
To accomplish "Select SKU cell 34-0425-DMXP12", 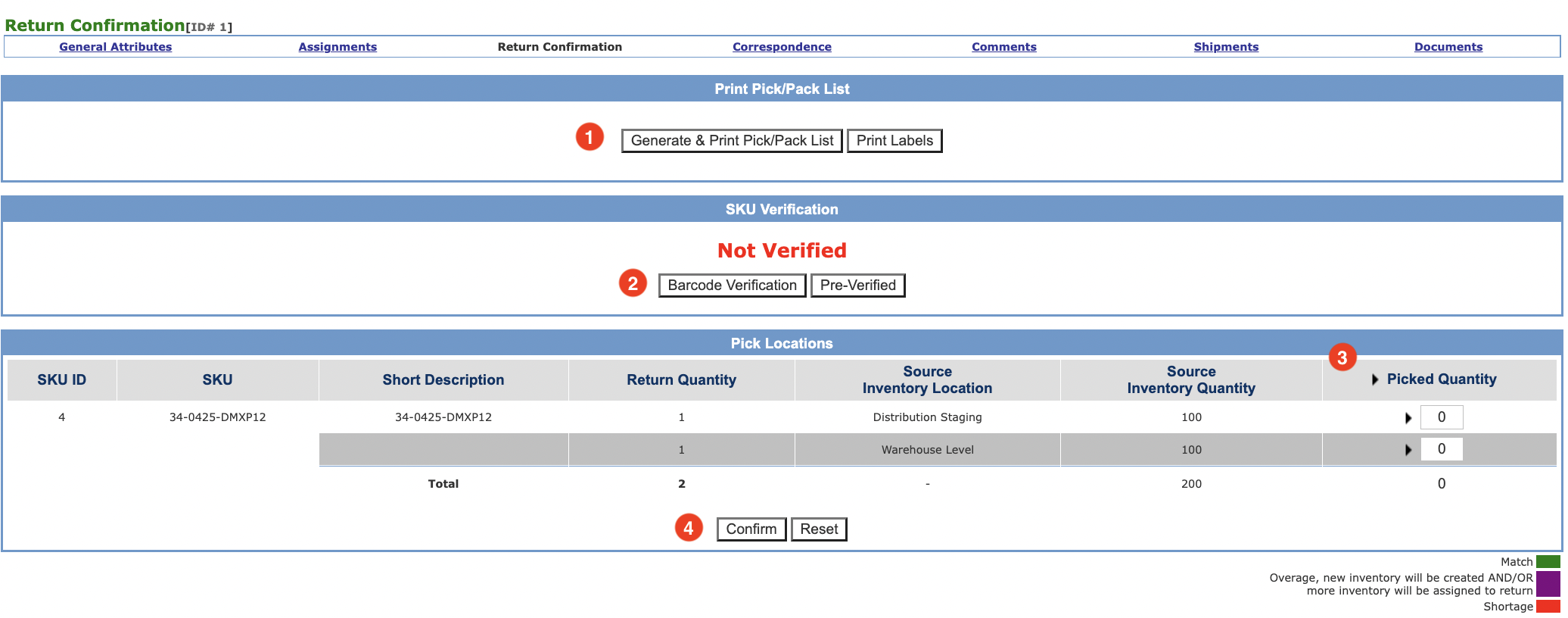I will click(x=217, y=417).
